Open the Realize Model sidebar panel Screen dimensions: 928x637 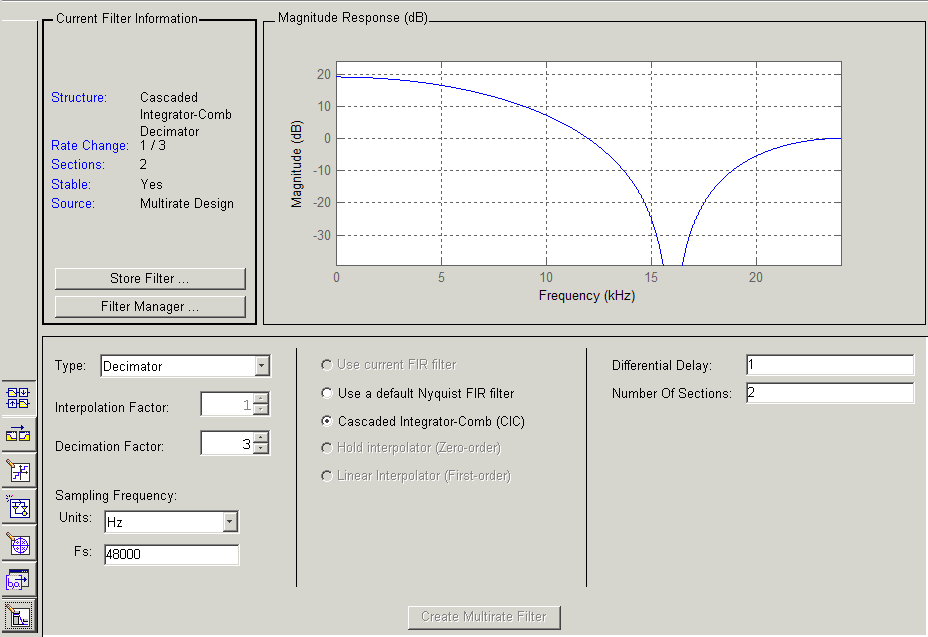click(x=18, y=508)
